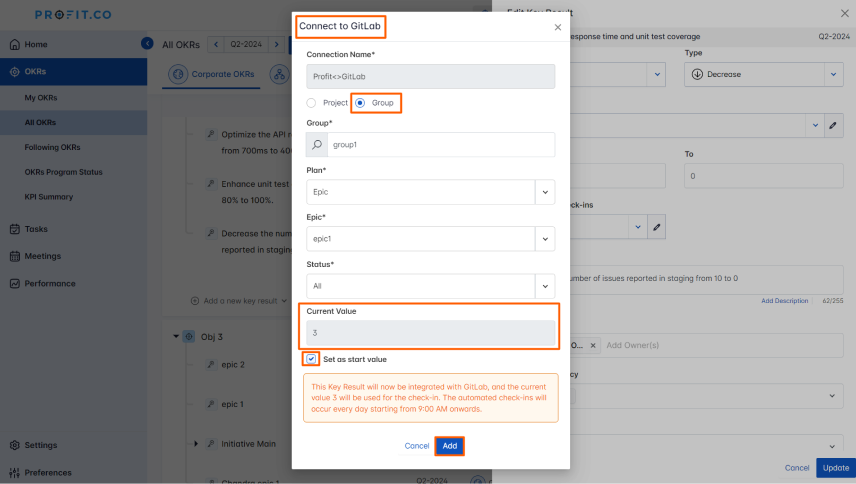856x484 pixels.
Task: Click pencil edit icon beside top dropdown
Action: [833, 126]
